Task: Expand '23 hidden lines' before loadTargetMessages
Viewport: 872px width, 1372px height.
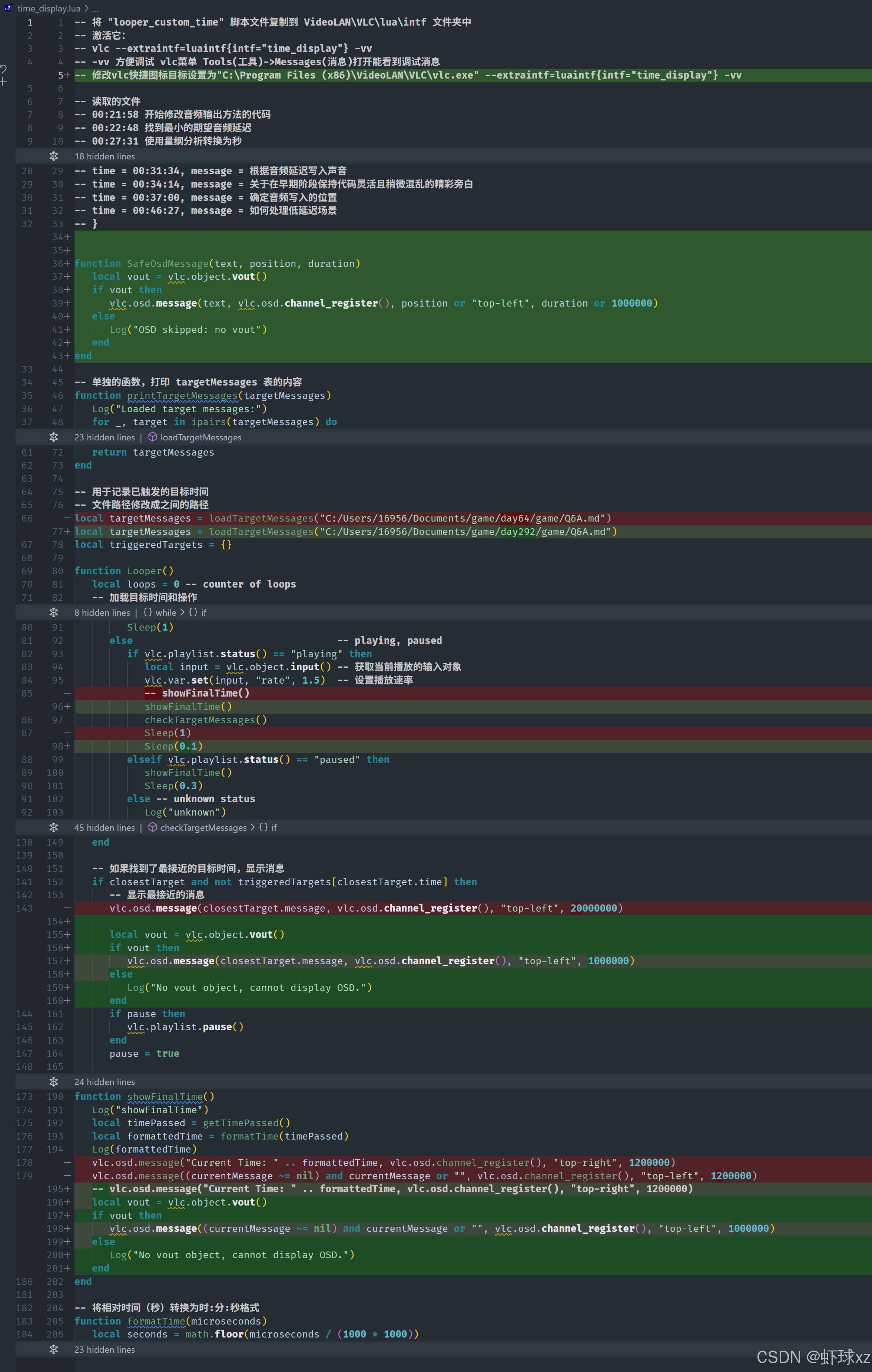Action: 105,437
